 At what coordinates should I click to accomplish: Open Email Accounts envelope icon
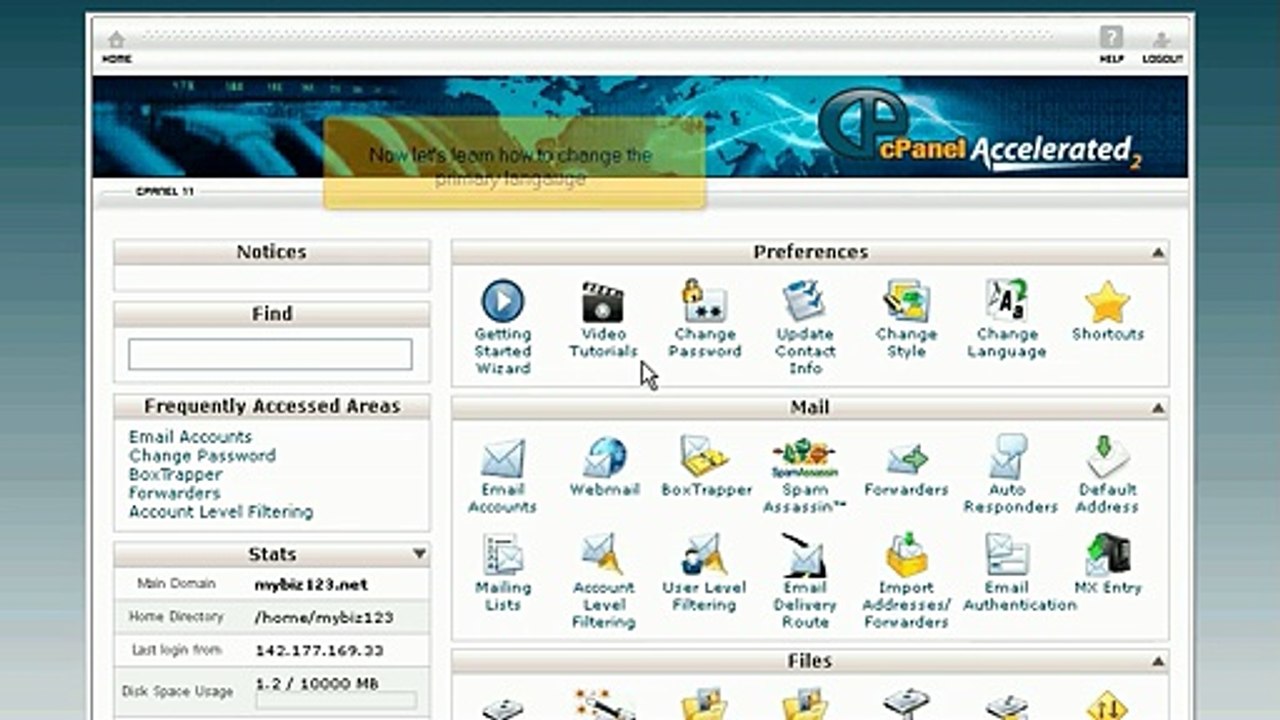[502, 458]
